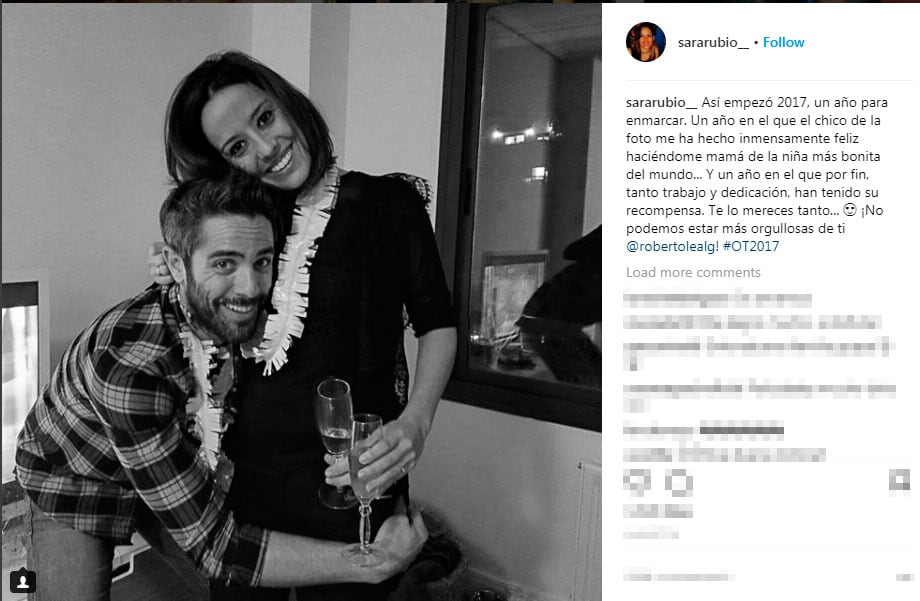Open the username starting the third blurred comment
Image resolution: width=920 pixels, height=601 pixels.
pos(661,346)
